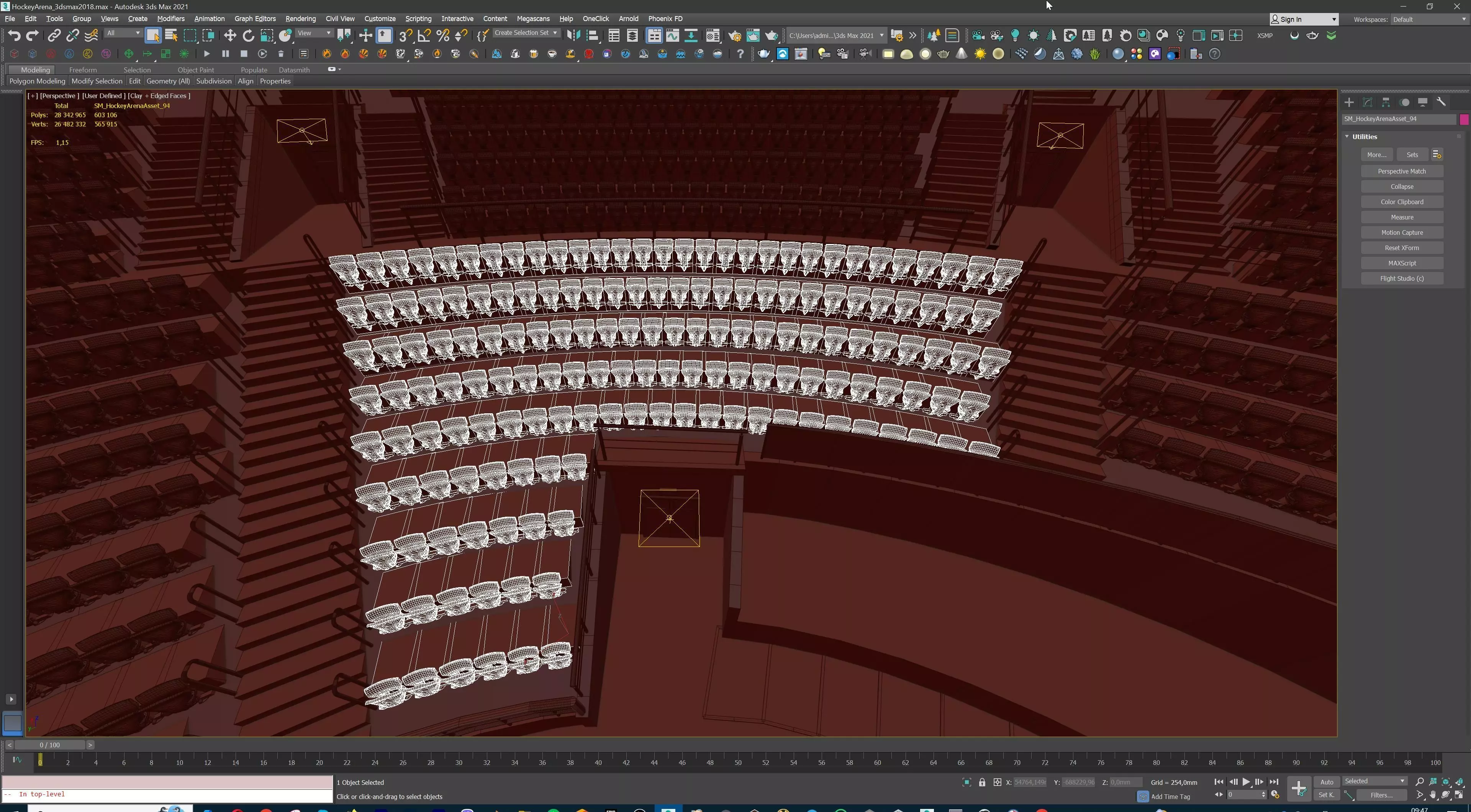The image size is (1471, 812).
Task: Open Select by Name list icon
Action: [x=171, y=35]
